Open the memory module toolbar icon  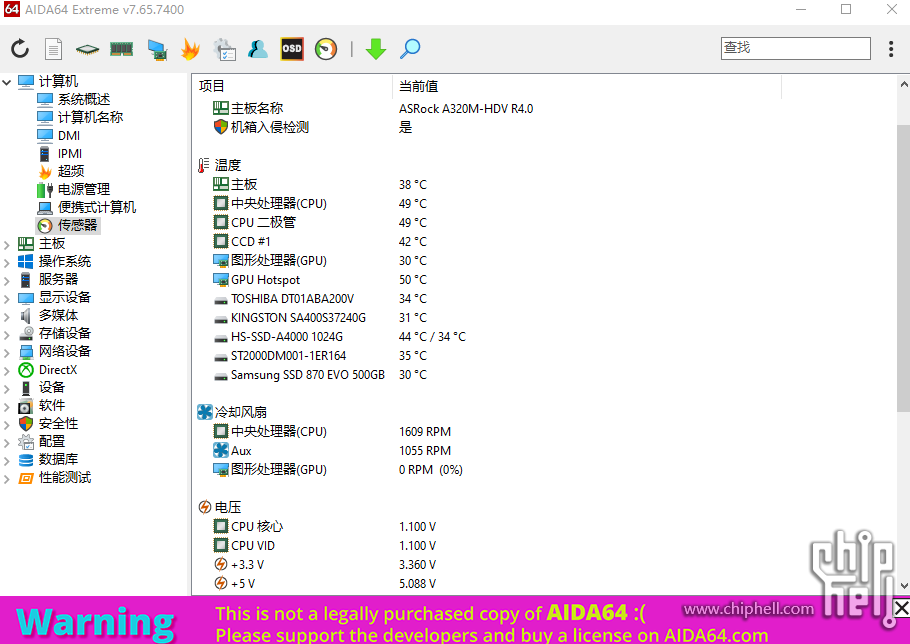(x=121, y=49)
